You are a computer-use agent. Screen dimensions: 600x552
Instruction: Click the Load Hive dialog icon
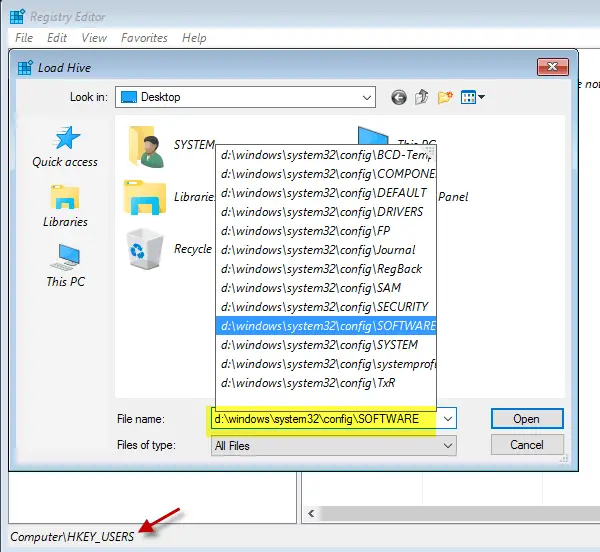click(x=25, y=68)
